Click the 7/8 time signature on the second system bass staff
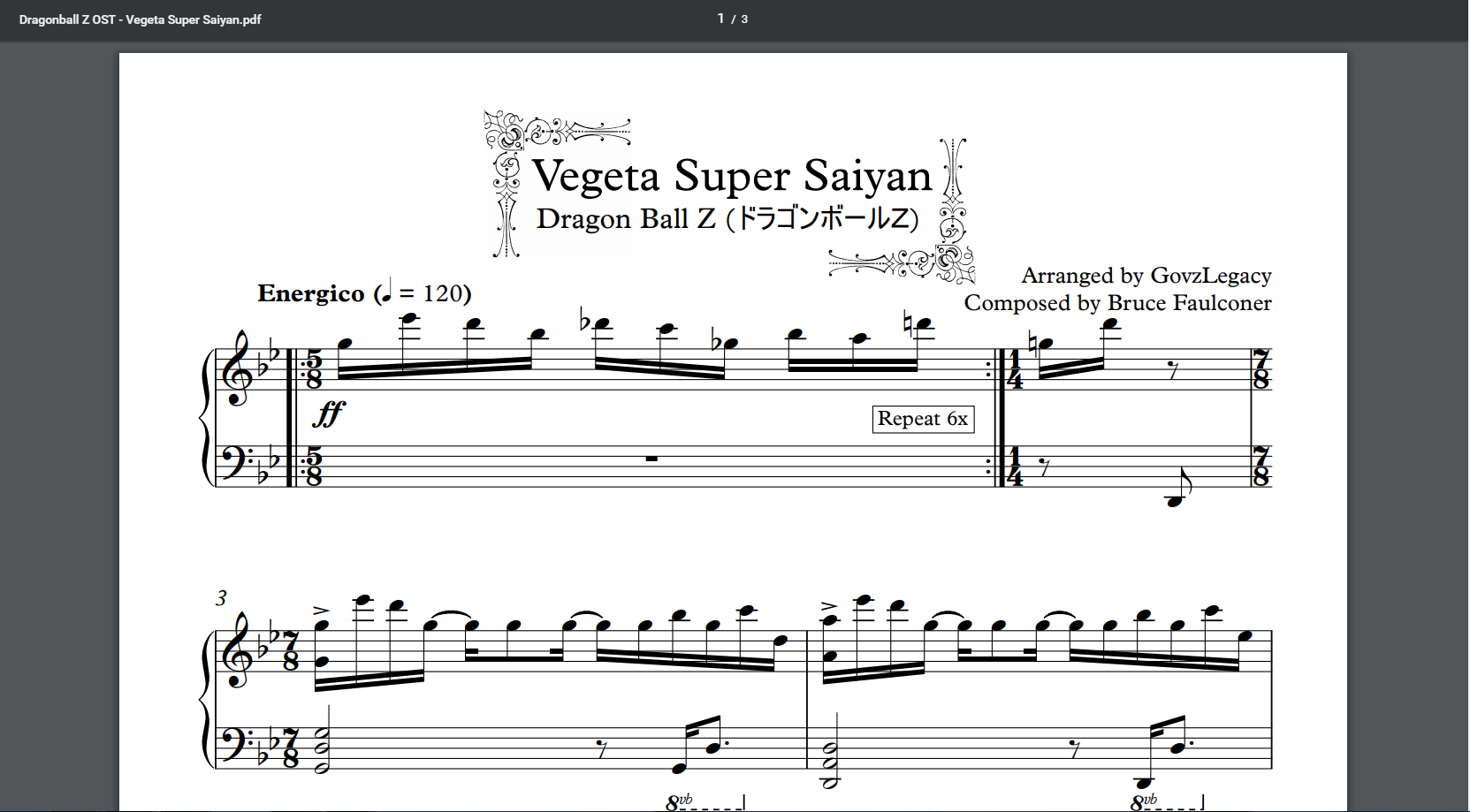Screen dimensions: 1470x812 tap(291, 747)
